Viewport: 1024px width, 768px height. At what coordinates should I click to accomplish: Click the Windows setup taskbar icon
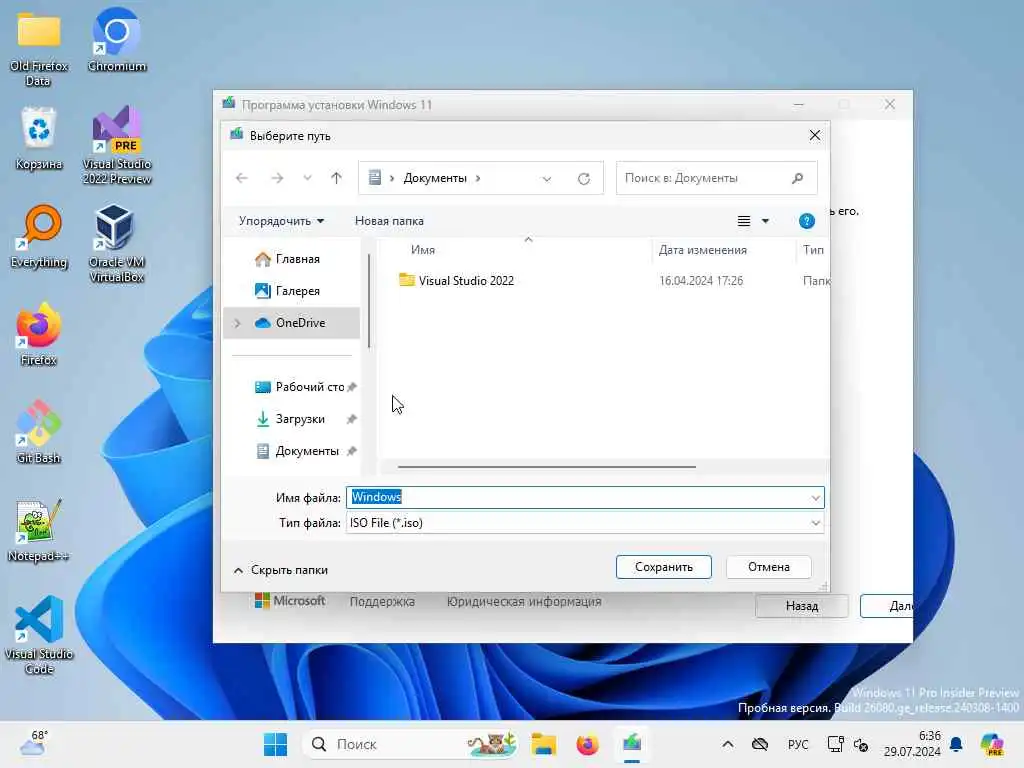click(632, 744)
